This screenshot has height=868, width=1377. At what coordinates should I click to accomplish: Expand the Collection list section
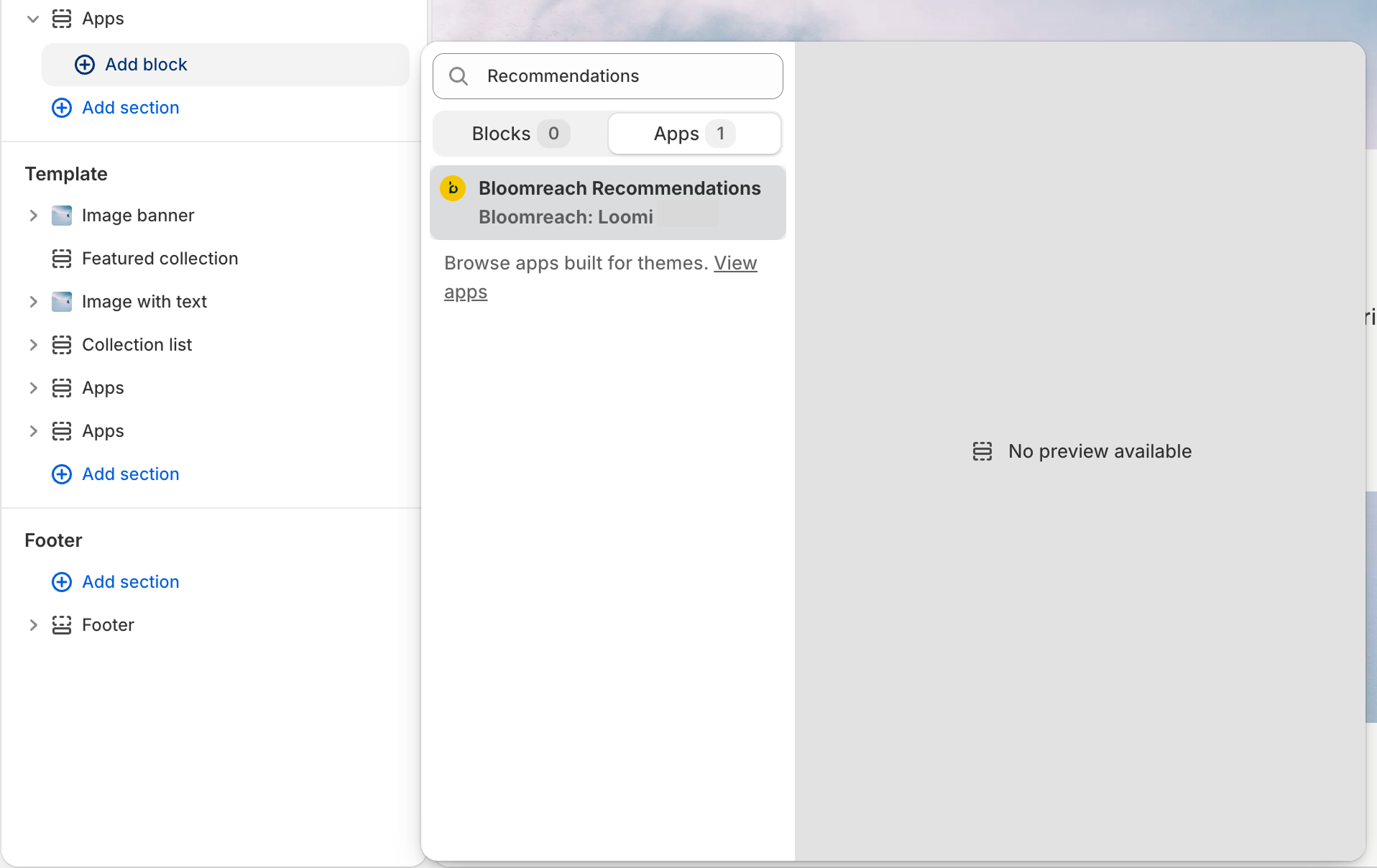click(x=33, y=345)
